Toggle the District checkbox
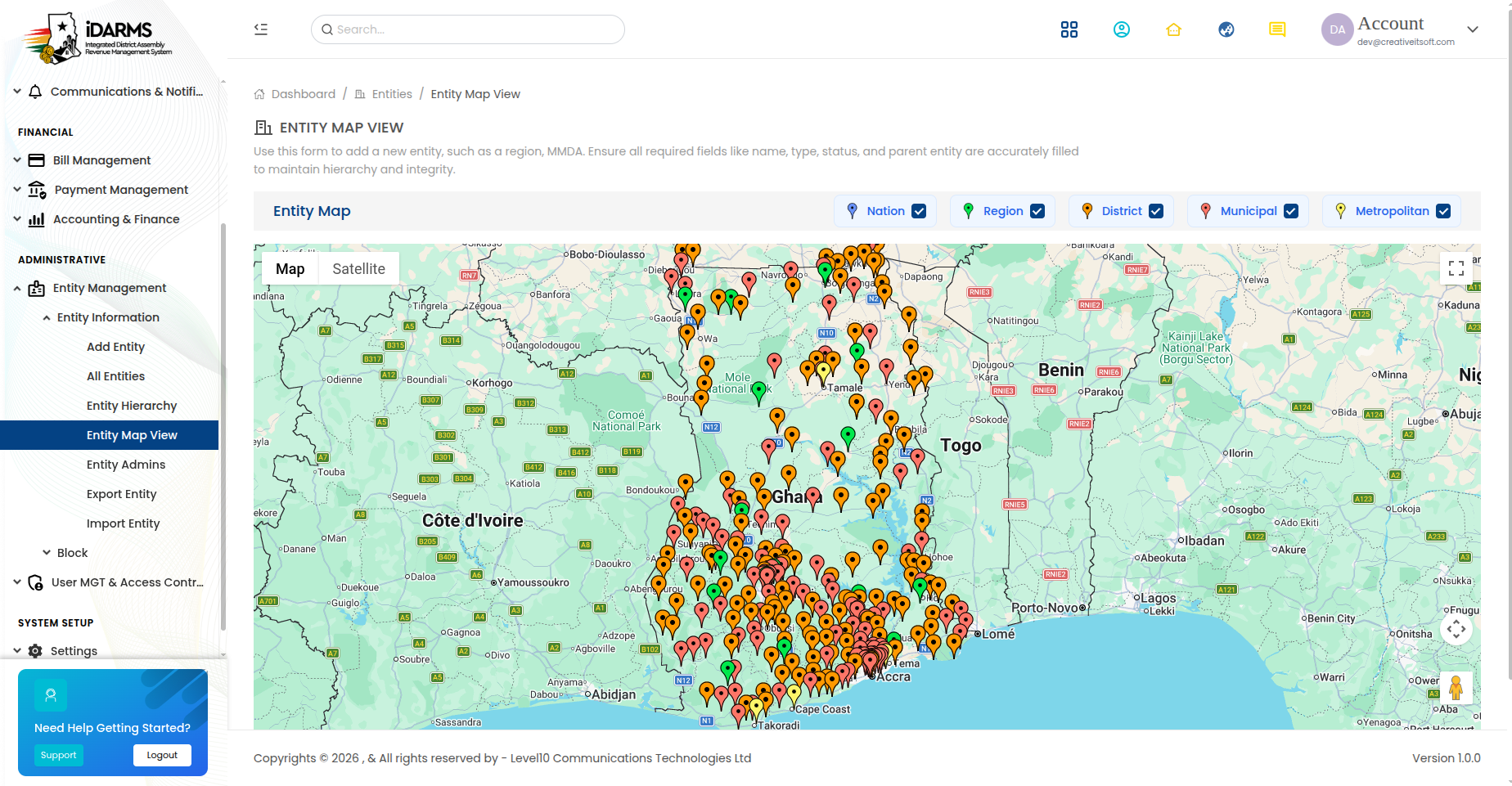This screenshot has width=1512, height=786. tap(1156, 211)
